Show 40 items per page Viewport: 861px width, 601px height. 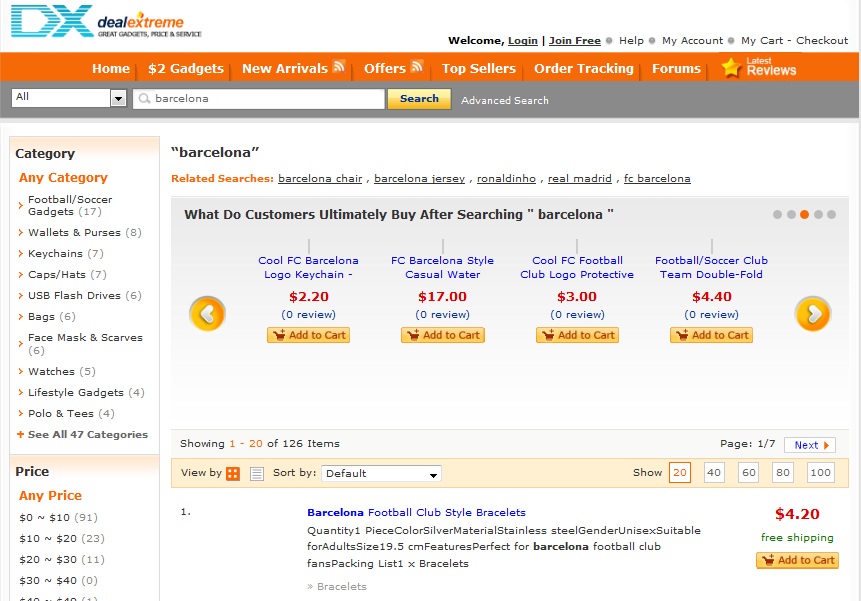[x=713, y=473]
